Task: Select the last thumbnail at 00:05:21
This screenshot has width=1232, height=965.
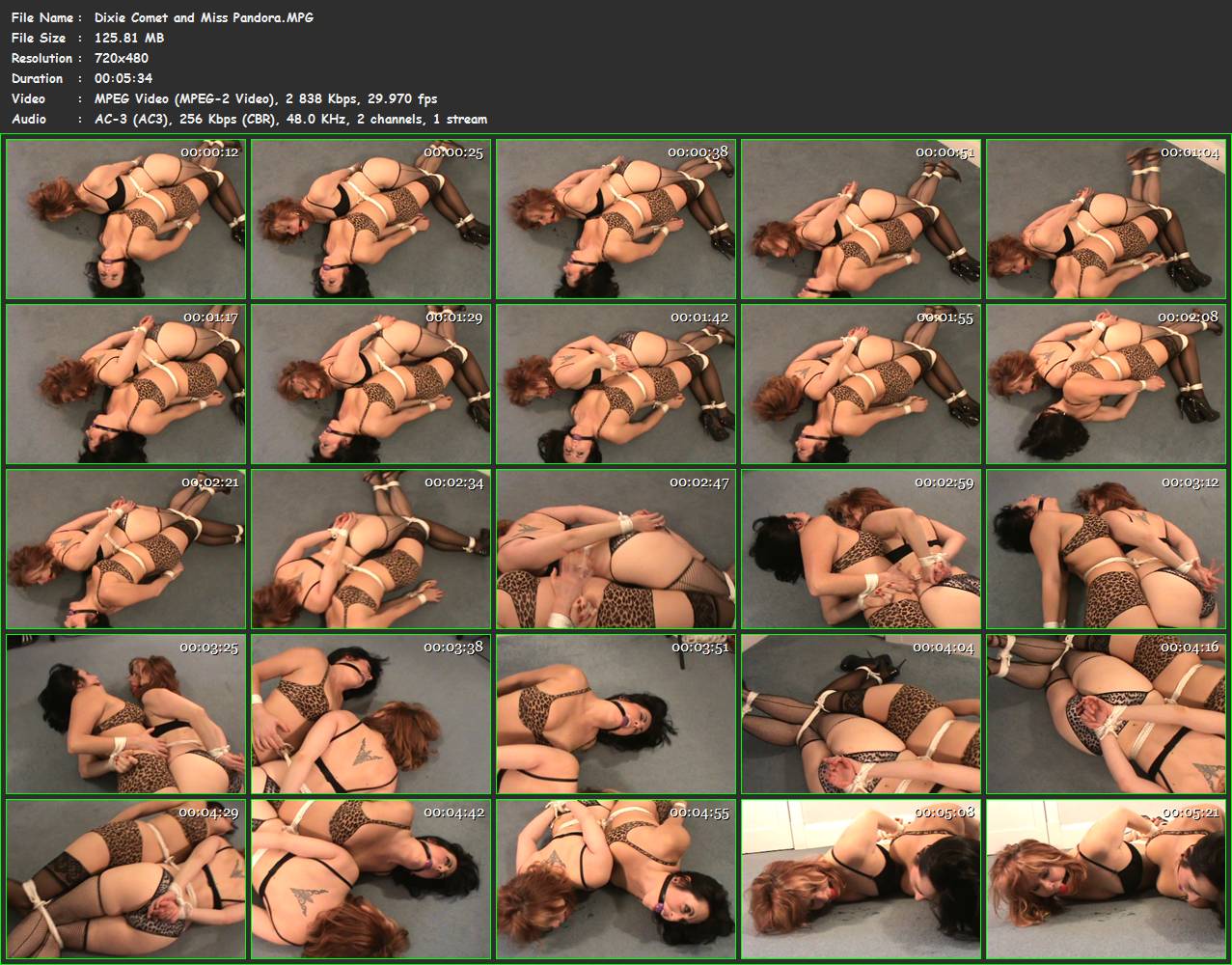Action: pyautogui.click(x=1106, y=879)
